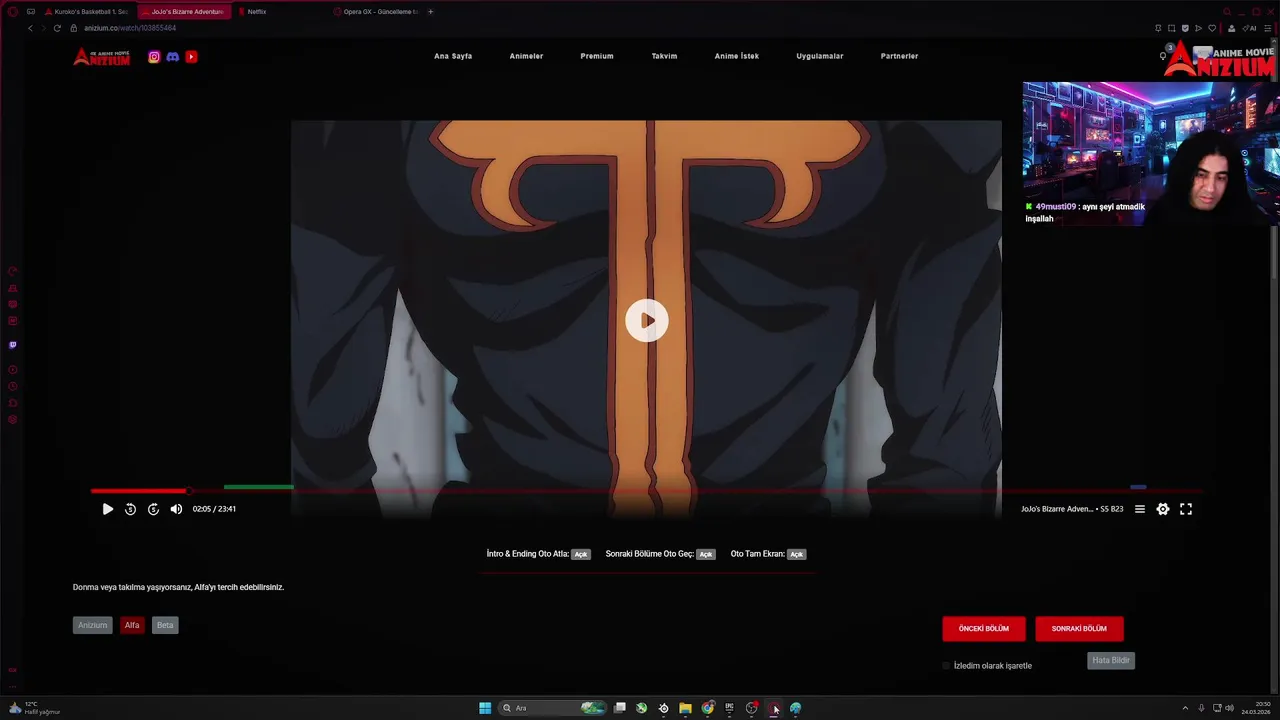
Task: Click the Windows taskbar search box
Action: tap(554, 708)
